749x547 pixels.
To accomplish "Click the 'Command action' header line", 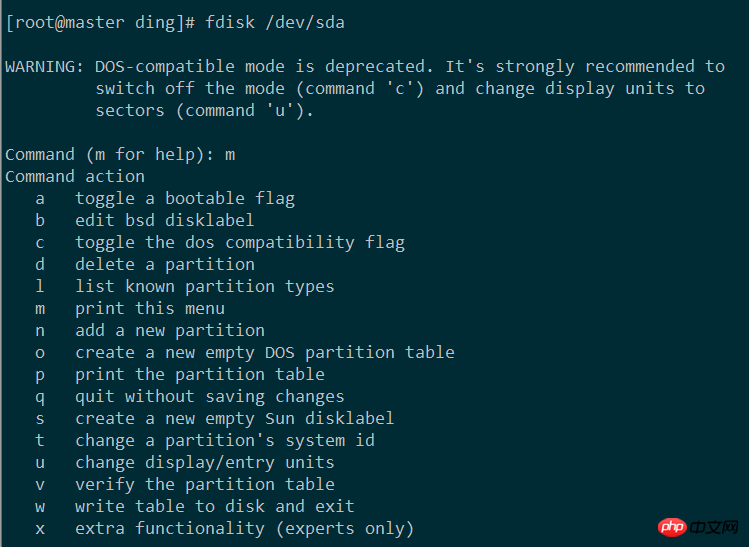I will point(75,176).
